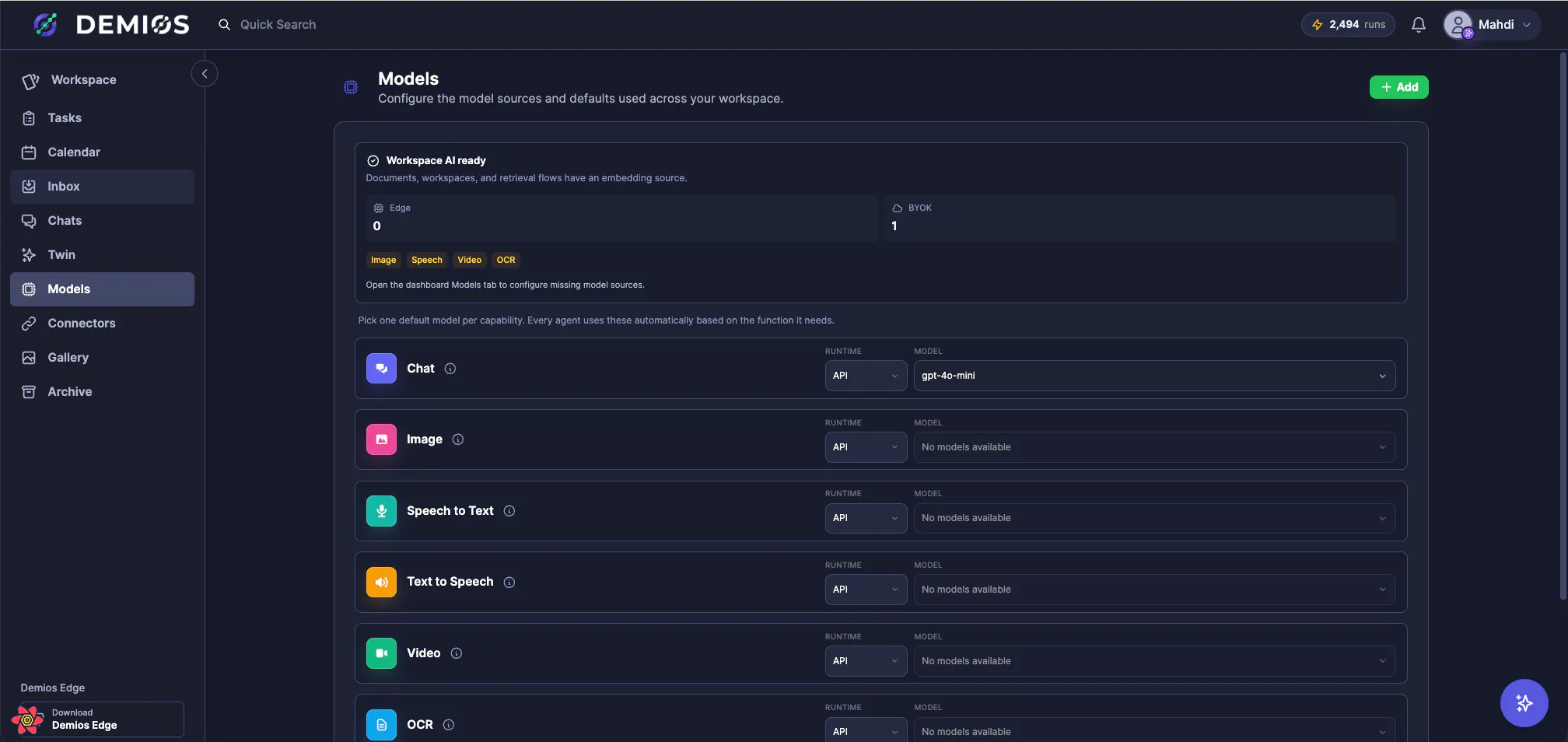Open OCR model dropdown

[x=1154, y=730]
